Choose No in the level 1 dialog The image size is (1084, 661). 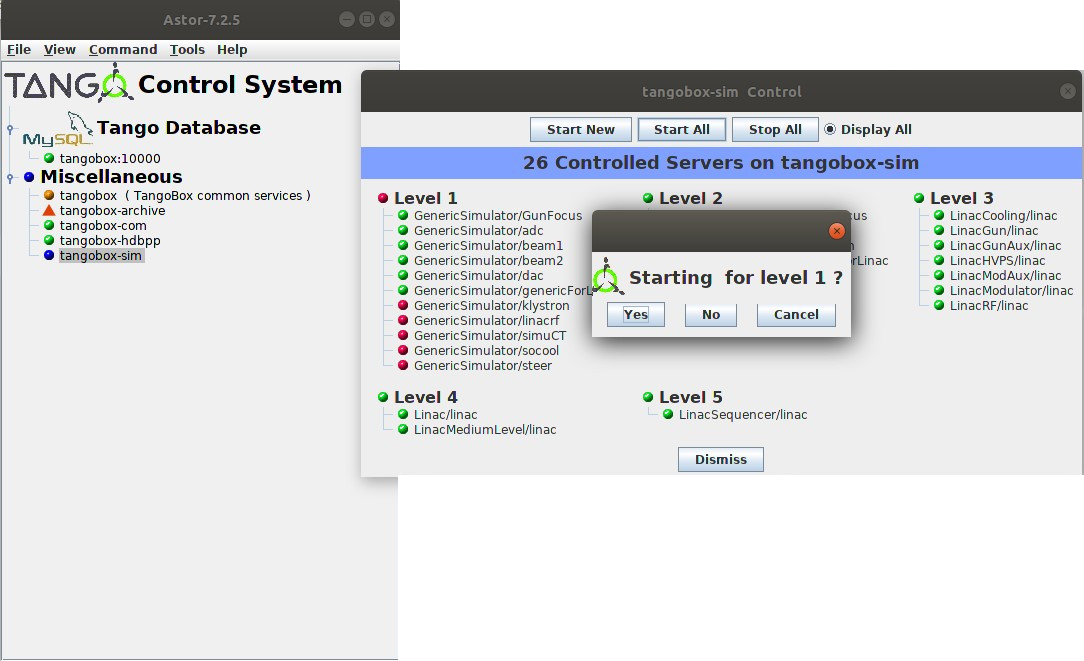point(711,315)
